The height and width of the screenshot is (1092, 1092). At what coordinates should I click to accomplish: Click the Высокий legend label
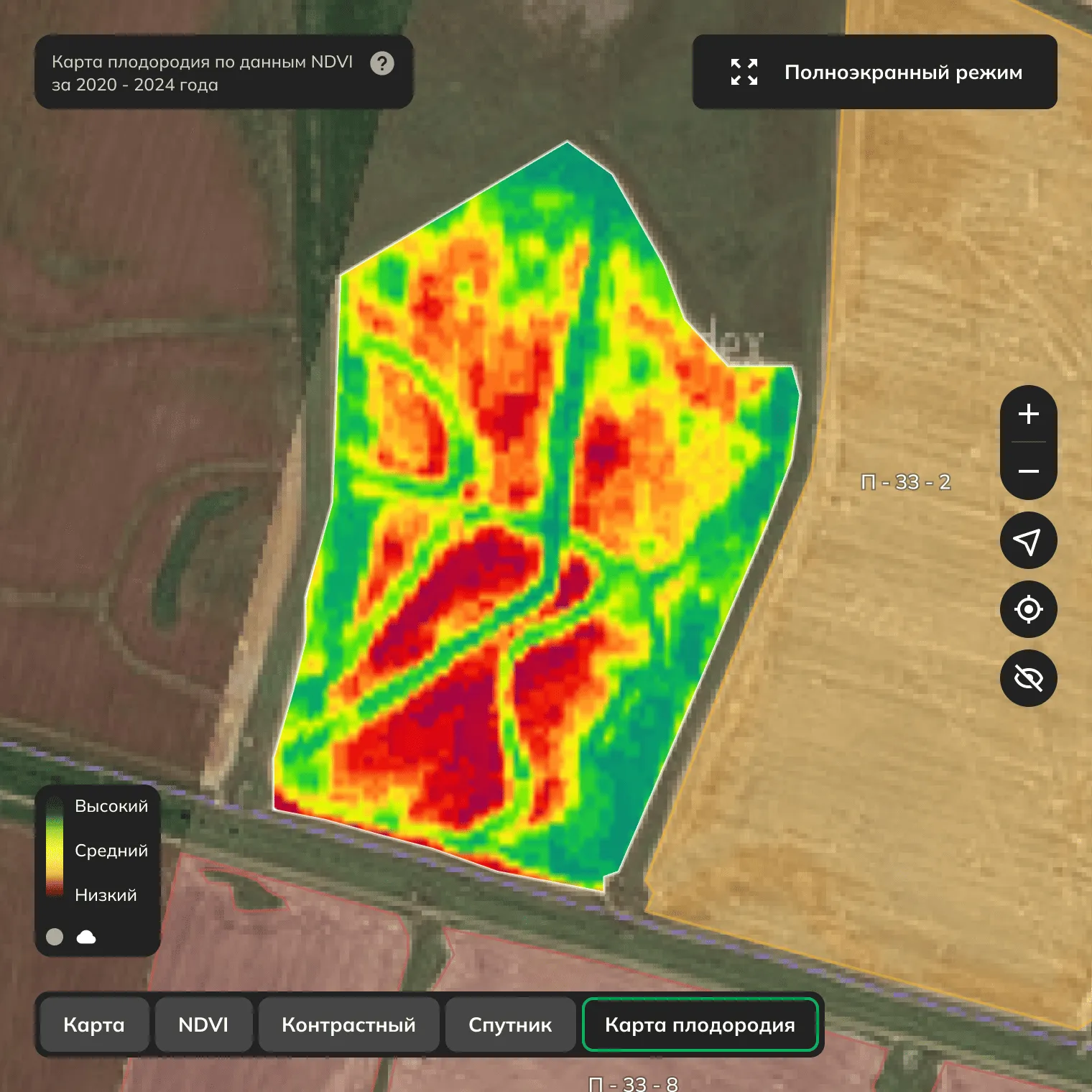tap(111, 806)
